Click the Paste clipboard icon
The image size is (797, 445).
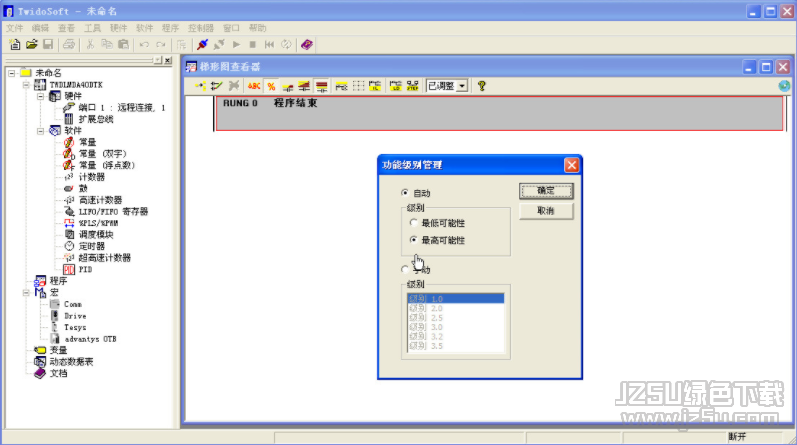(x=123, y=45)
